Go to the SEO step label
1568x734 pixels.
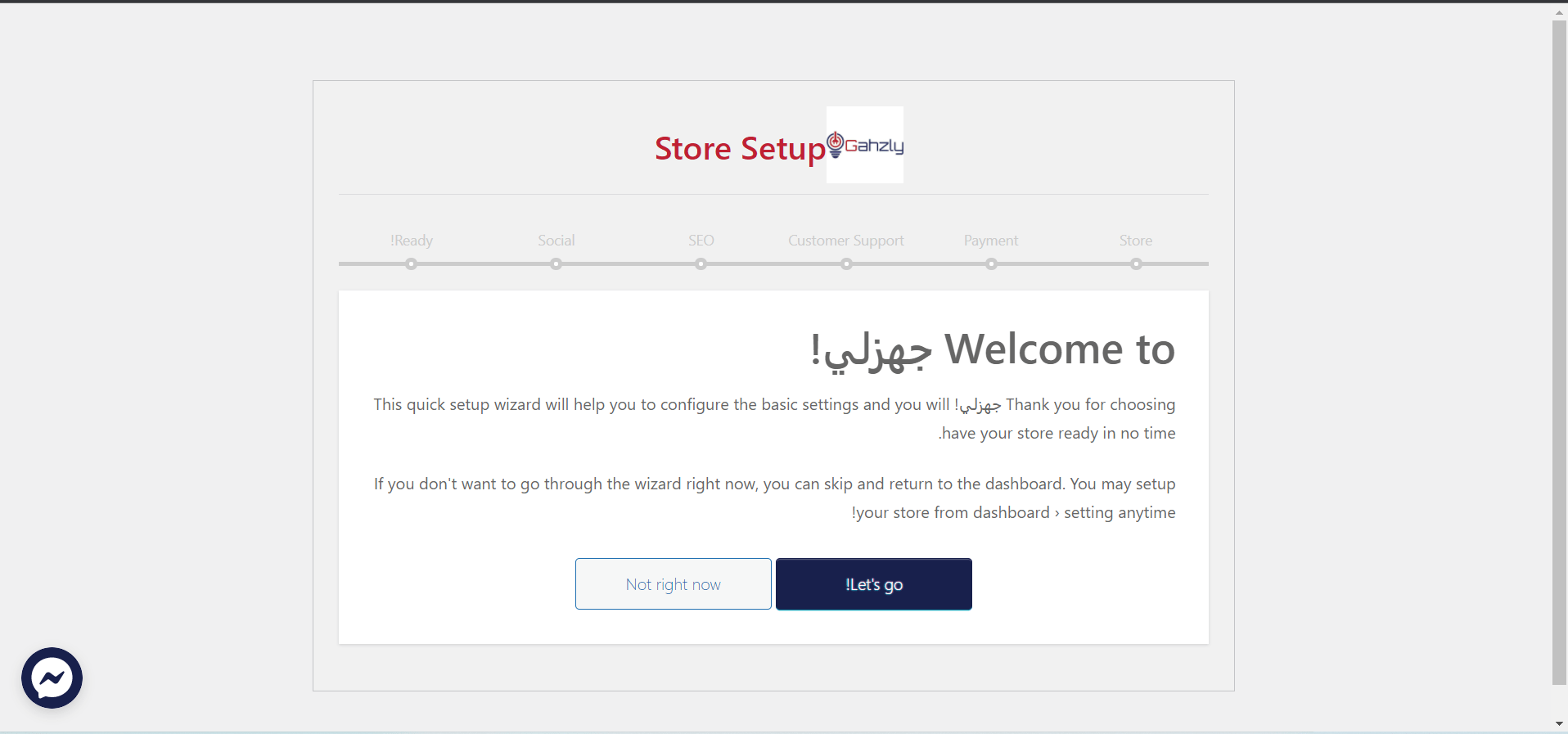coord(701,241)
